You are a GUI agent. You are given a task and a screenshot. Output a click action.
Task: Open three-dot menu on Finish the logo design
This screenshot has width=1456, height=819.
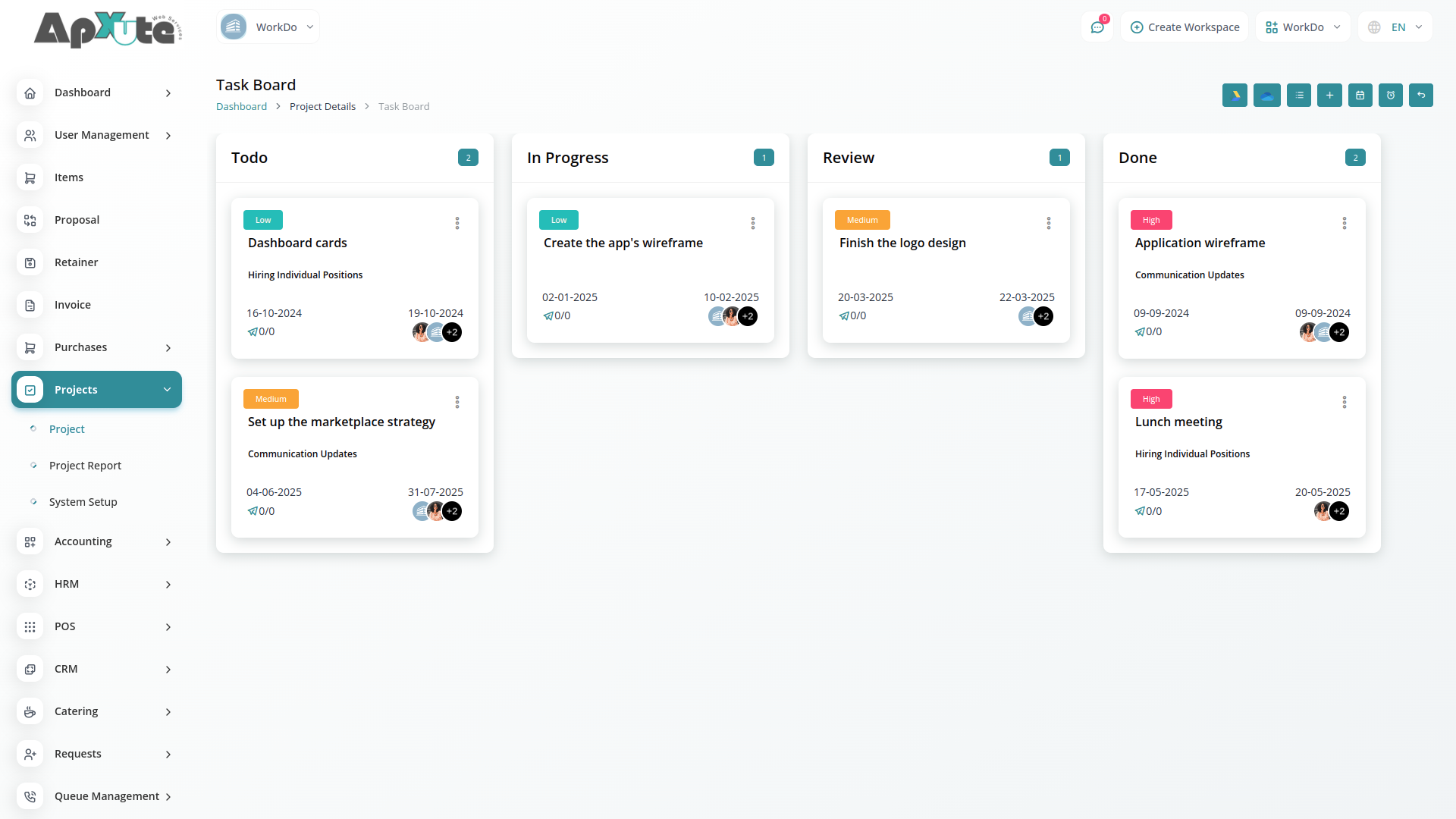pos(1049,223)
